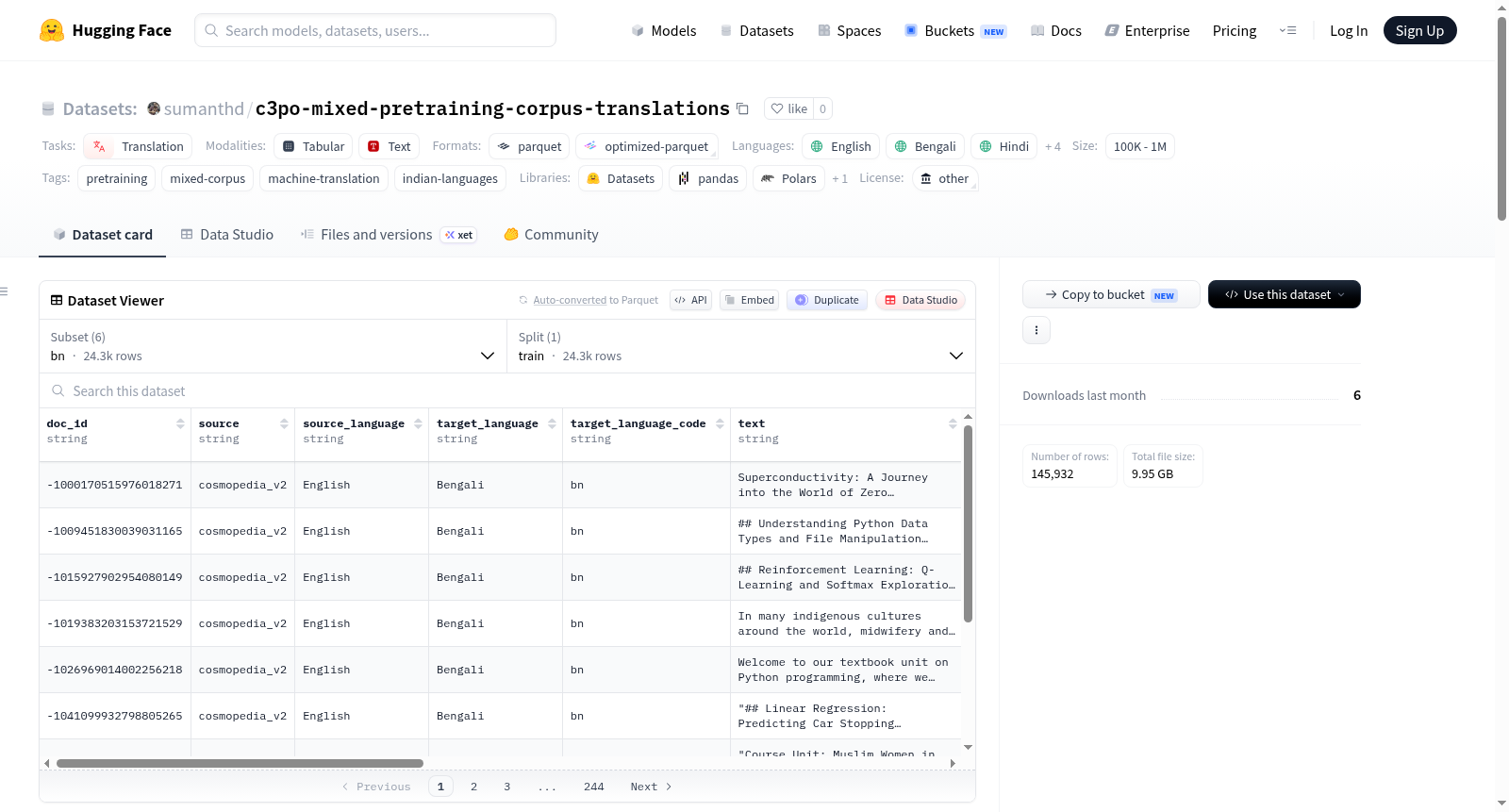Image resolution: width=1509 pixels, height=812 pixels.
Task: Select the parquet format tag
Action: pyautogui.click(x=529, y=146)
